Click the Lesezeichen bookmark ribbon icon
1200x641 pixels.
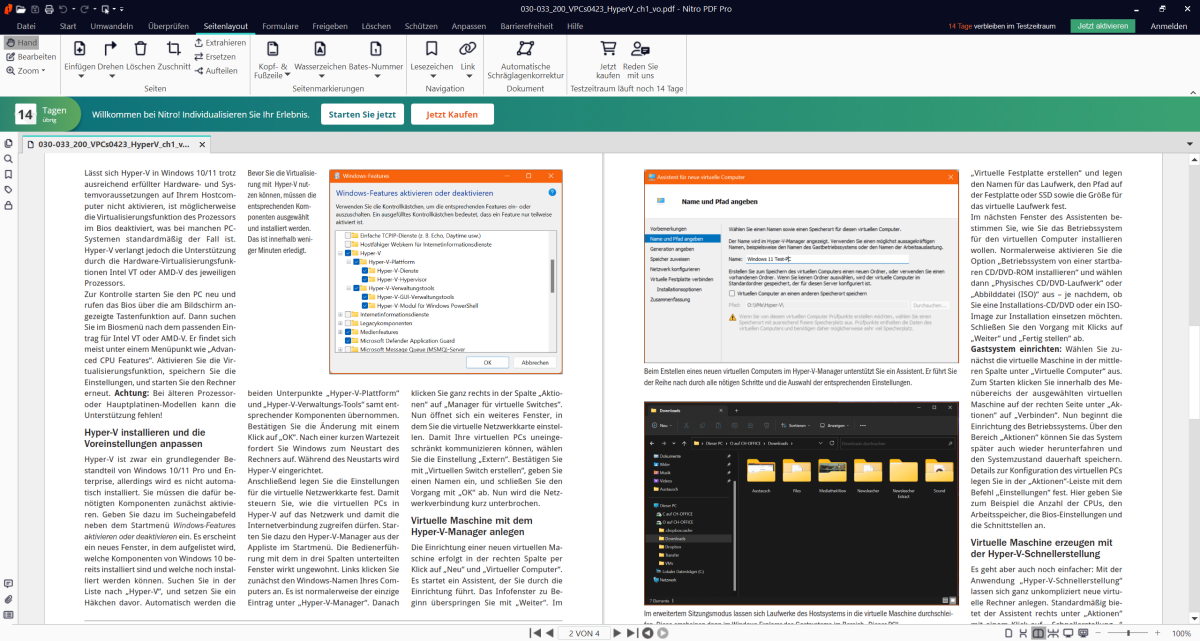point(433,48)
